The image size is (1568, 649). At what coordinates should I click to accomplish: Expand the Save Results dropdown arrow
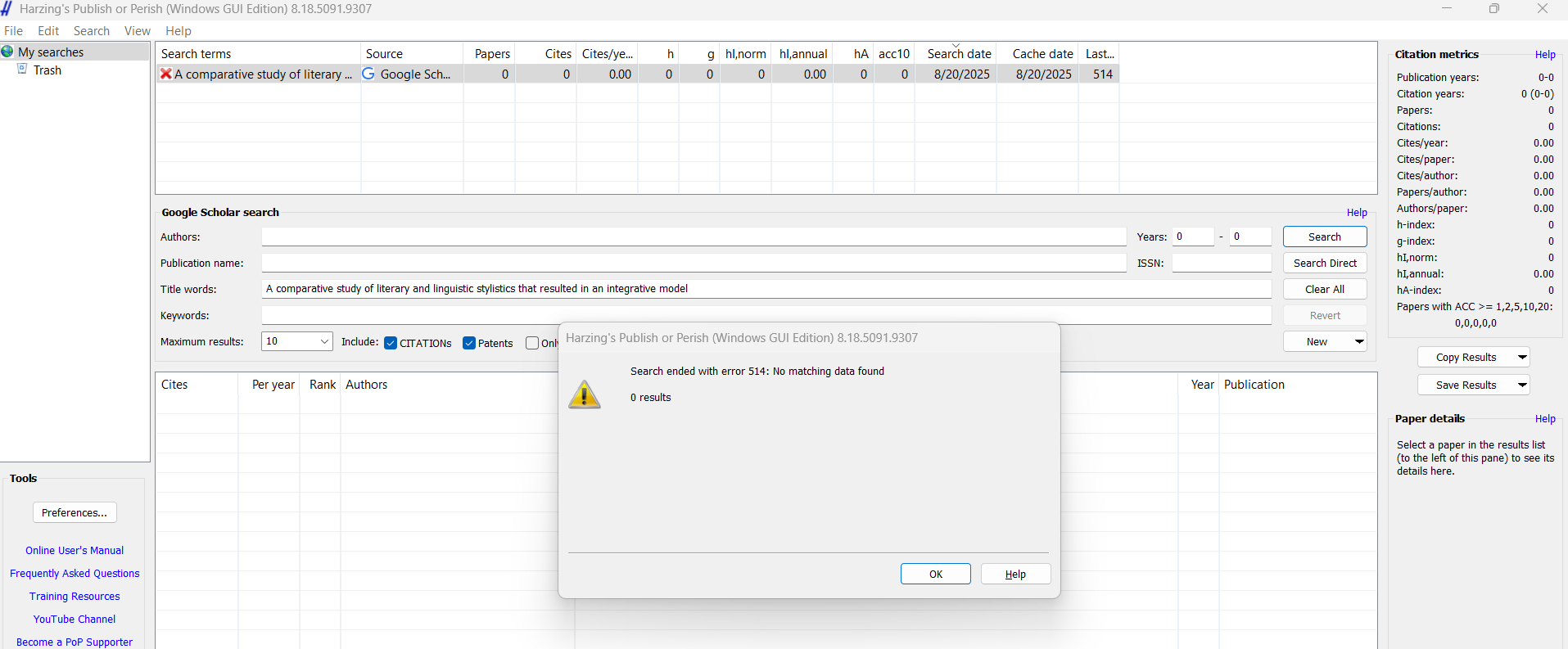1522,385
